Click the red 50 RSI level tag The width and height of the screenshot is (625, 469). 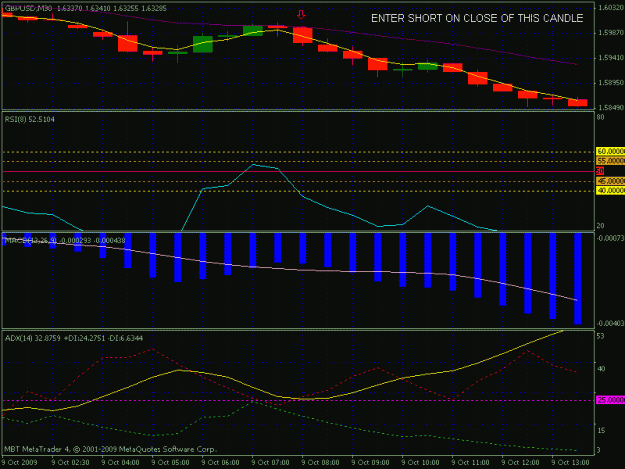coord(600,171)
